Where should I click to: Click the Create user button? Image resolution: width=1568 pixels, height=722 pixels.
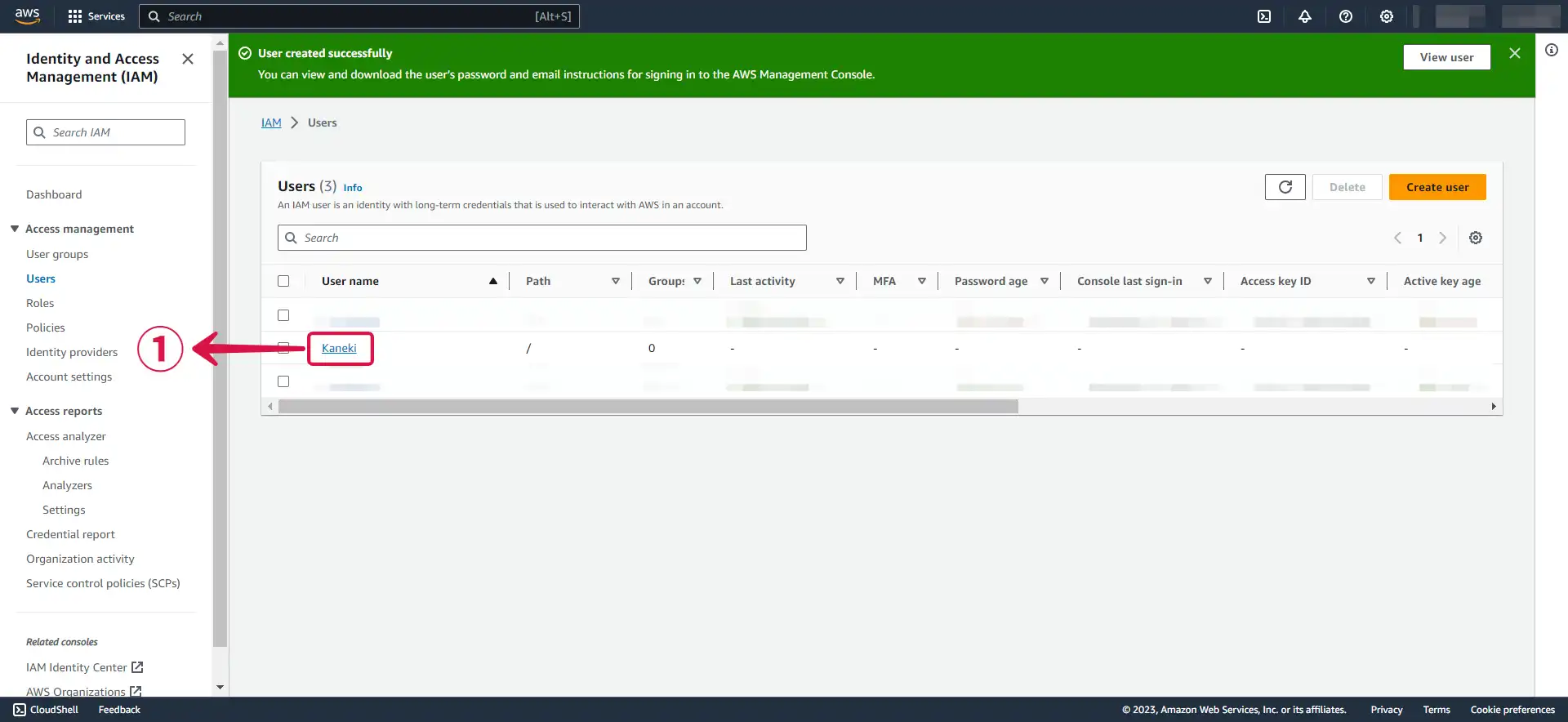click(1437, 187)
